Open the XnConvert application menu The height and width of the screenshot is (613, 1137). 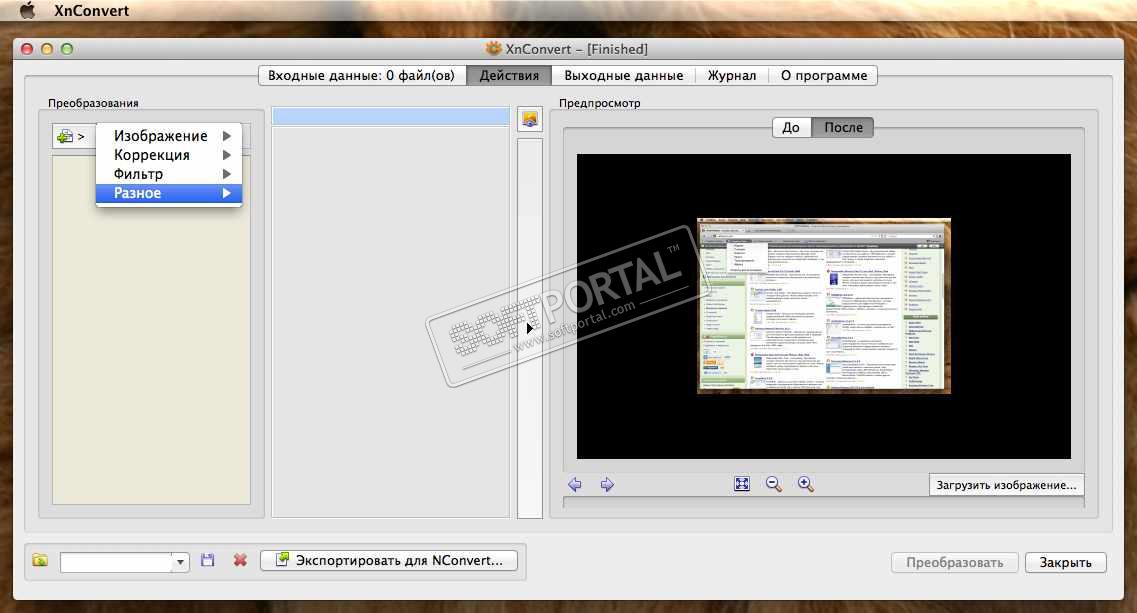(91, 10)
